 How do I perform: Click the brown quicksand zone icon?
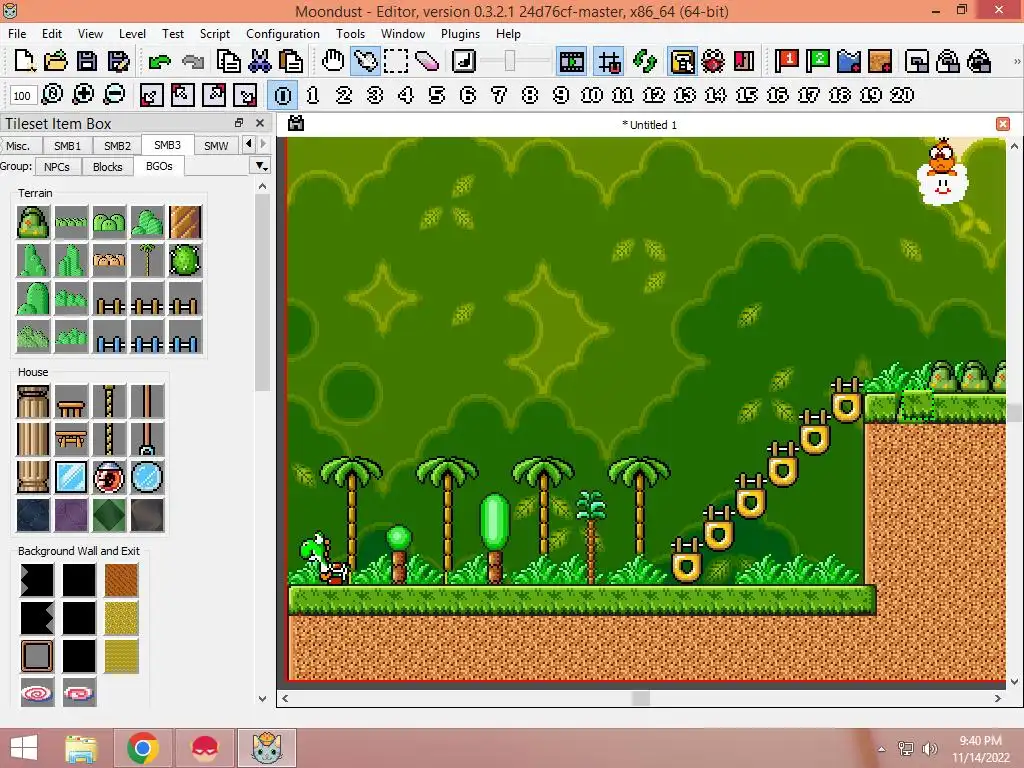880,61
